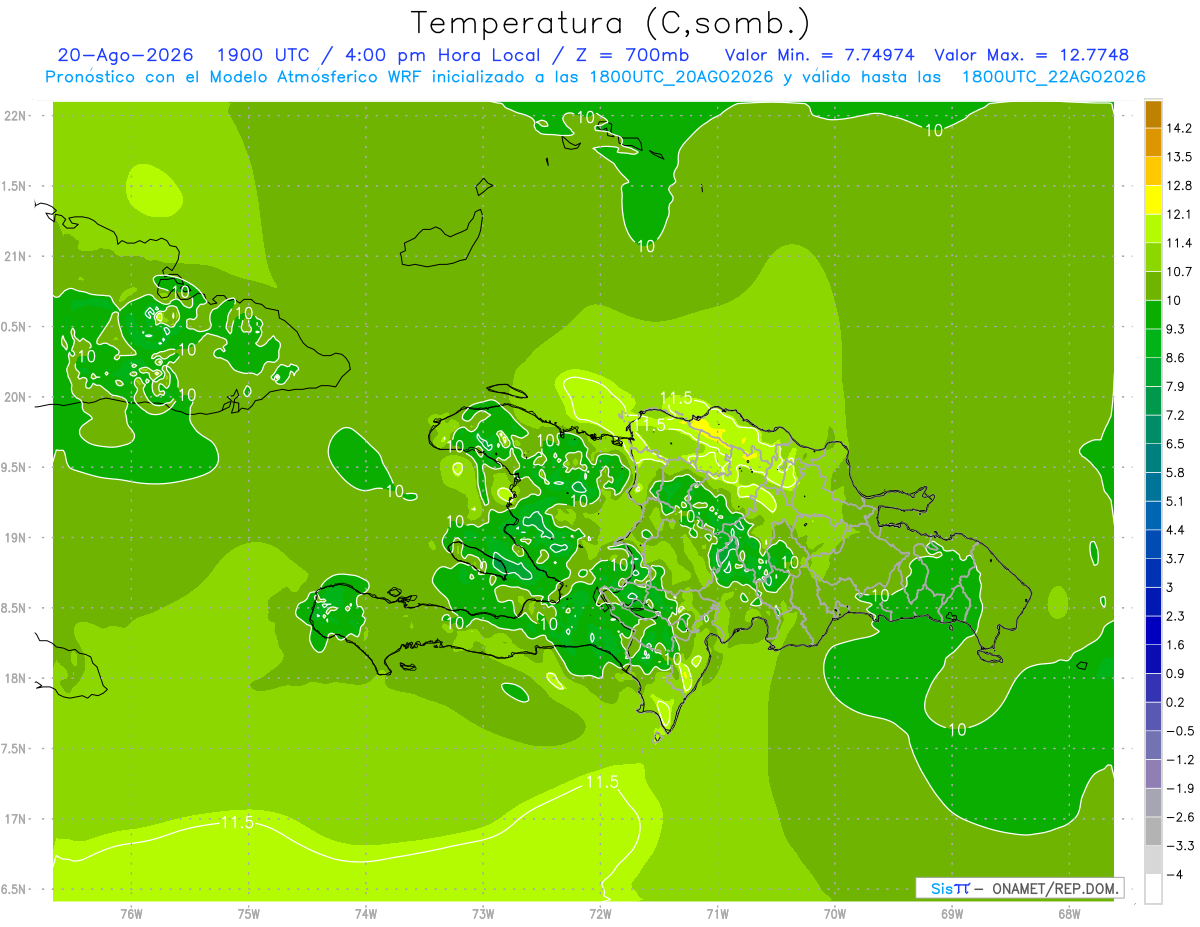Click the "3.7" legend value
This screenshot has width=1200, height=927.
point(1176,559)
